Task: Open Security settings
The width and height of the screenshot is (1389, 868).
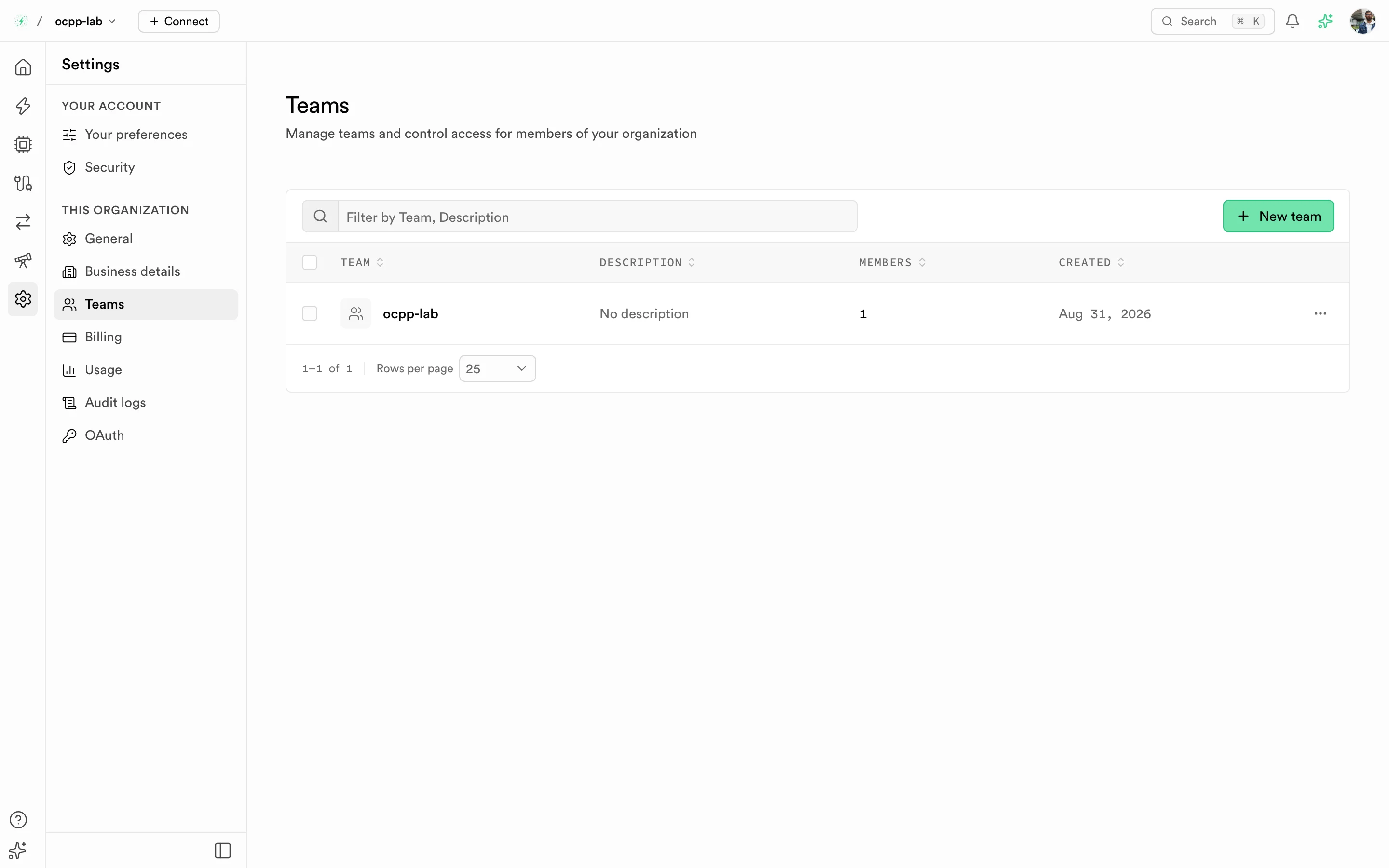Action: (146, 167)
